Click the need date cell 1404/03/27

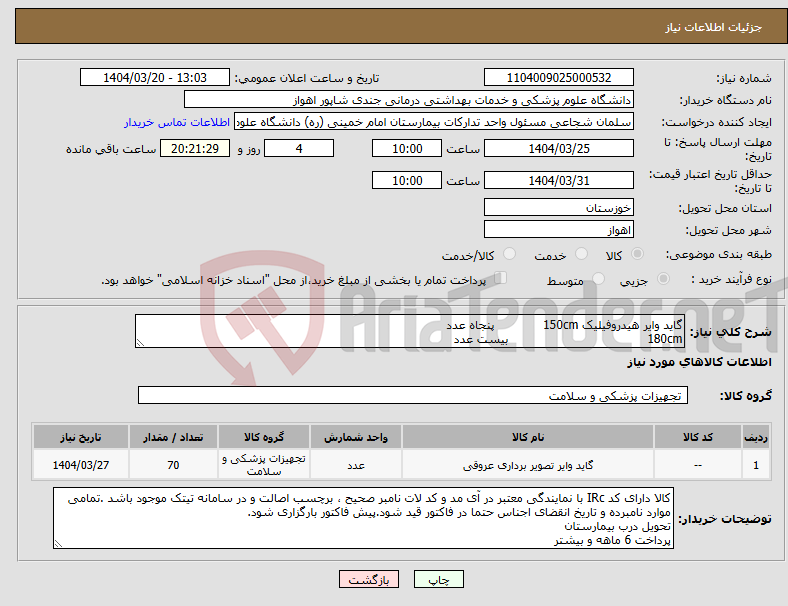click(x=80, y=465)
